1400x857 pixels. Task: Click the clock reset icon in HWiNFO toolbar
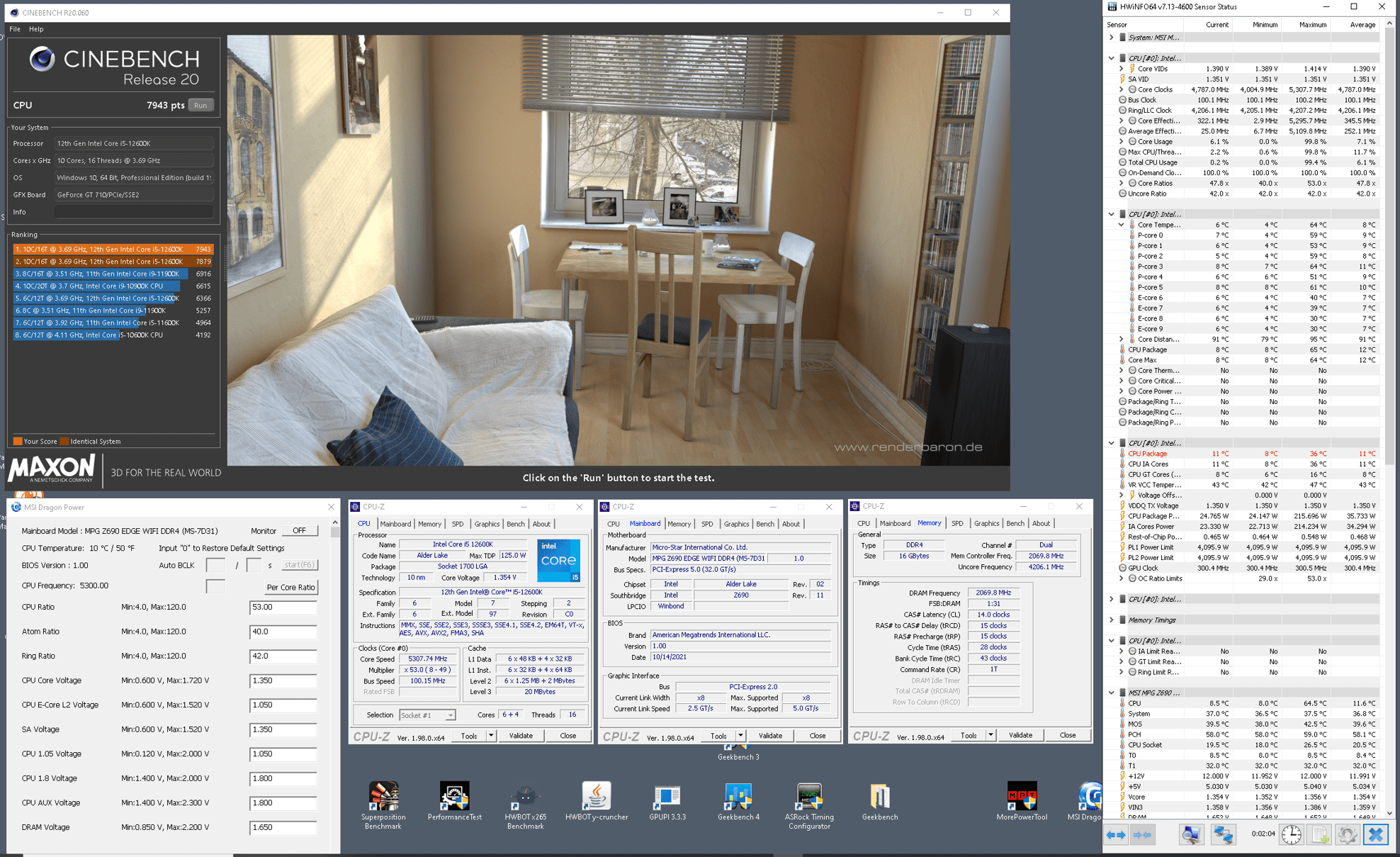[x=1292, y=835]
